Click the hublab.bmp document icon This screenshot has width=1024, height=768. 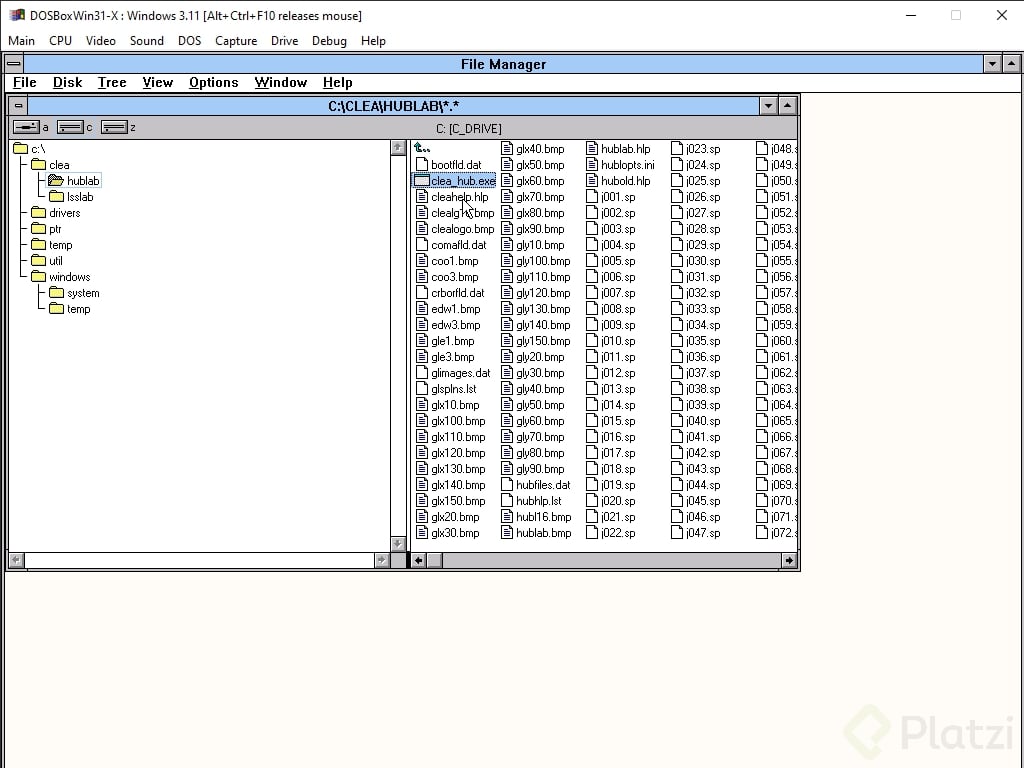coord(507,533)
